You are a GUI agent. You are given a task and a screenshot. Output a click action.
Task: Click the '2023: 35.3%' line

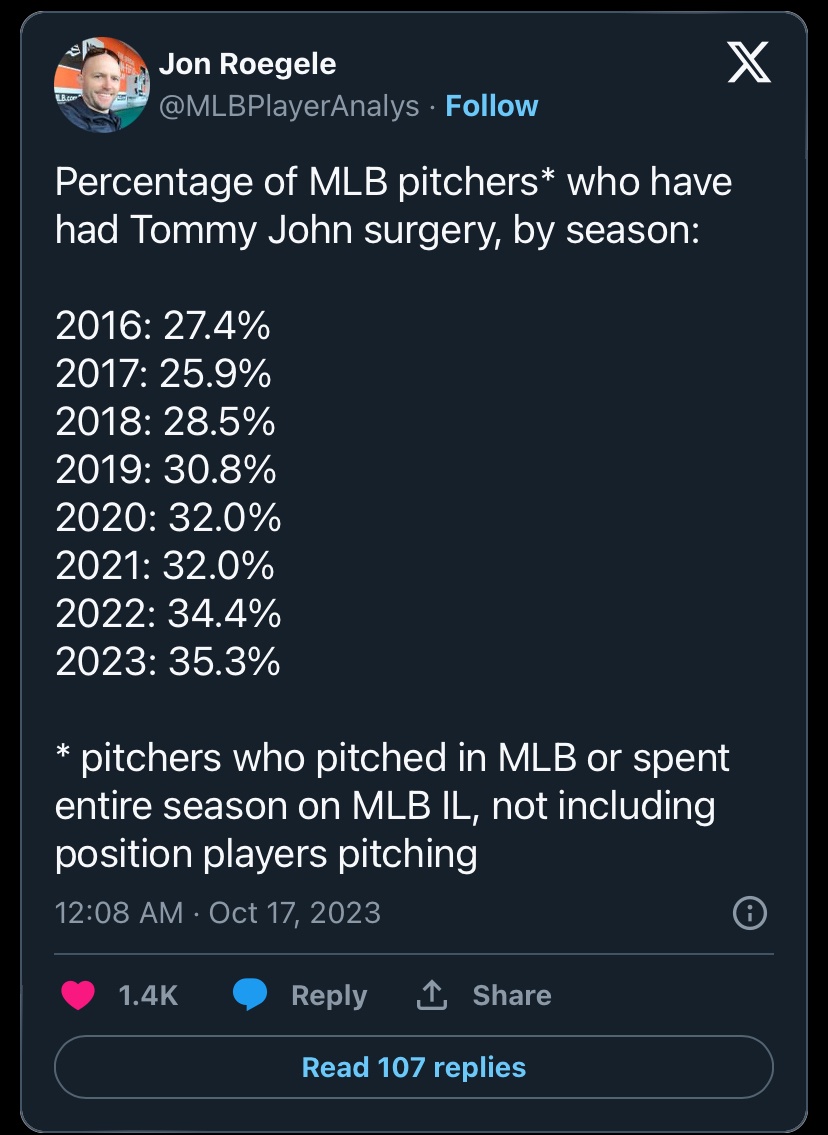pyautogui.click(x=168, y=662)
